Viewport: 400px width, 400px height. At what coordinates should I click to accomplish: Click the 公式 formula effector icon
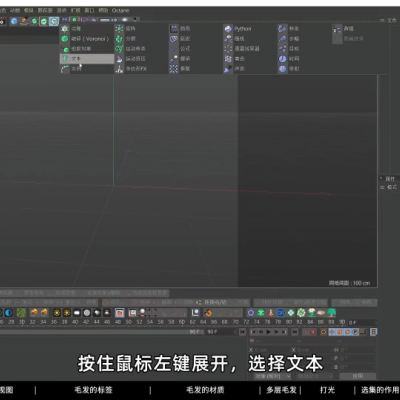click(x=174, y=49)
